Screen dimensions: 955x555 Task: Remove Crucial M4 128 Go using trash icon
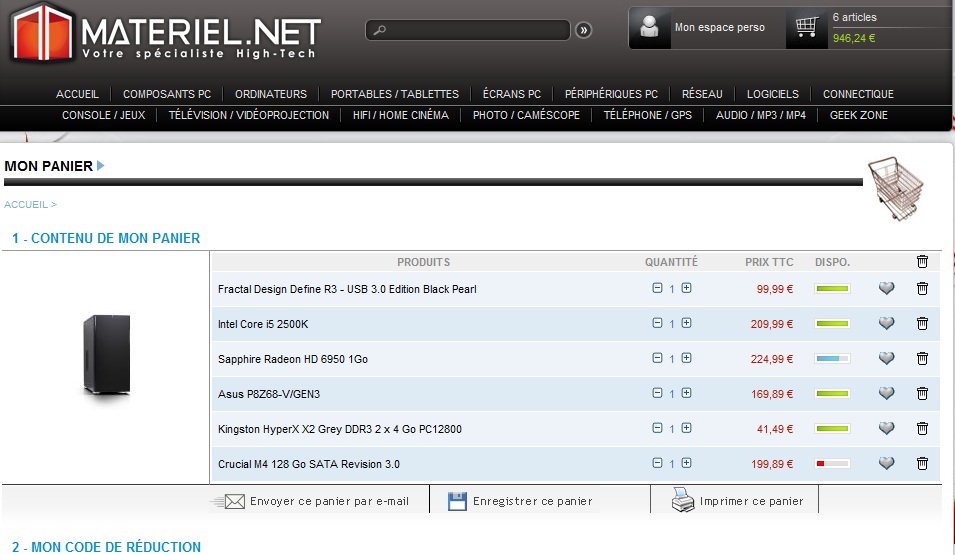pyautogui.click(x=922, y=464)
